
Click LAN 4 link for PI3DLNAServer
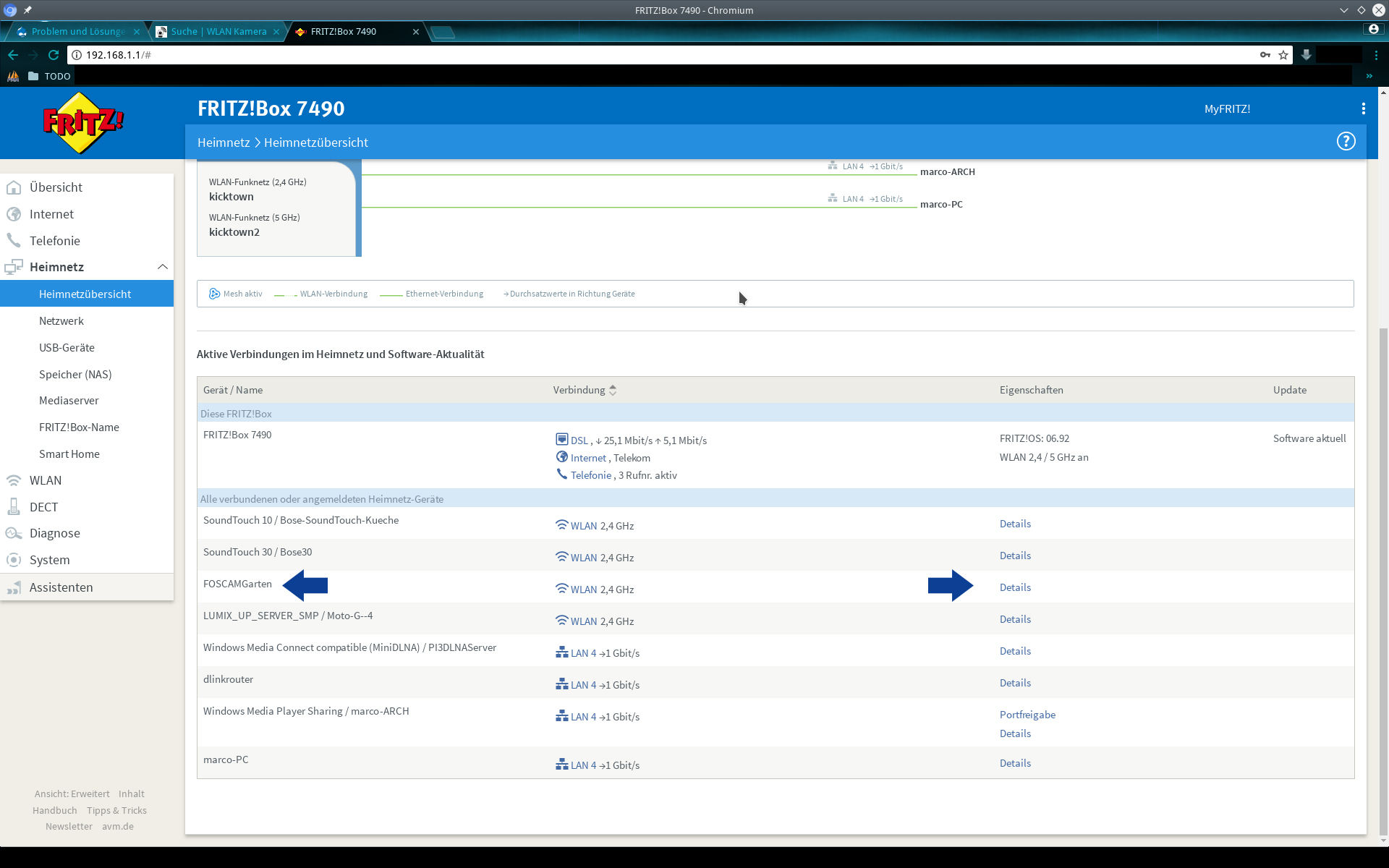[583, 653]
